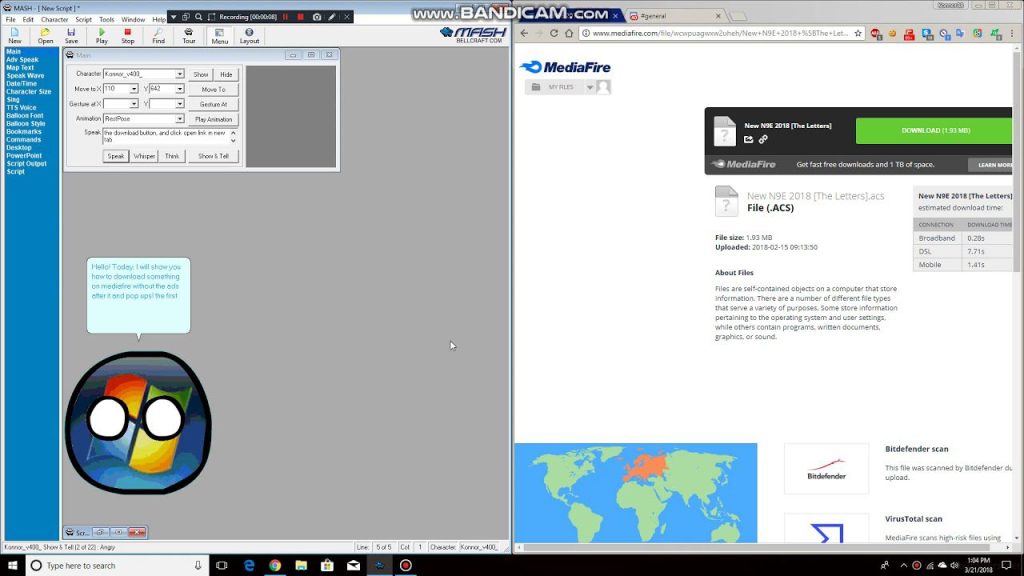This screenshot has width=1024, height=576.
Task: Save the script using the Save icon
Action: (x=70, y=35)
